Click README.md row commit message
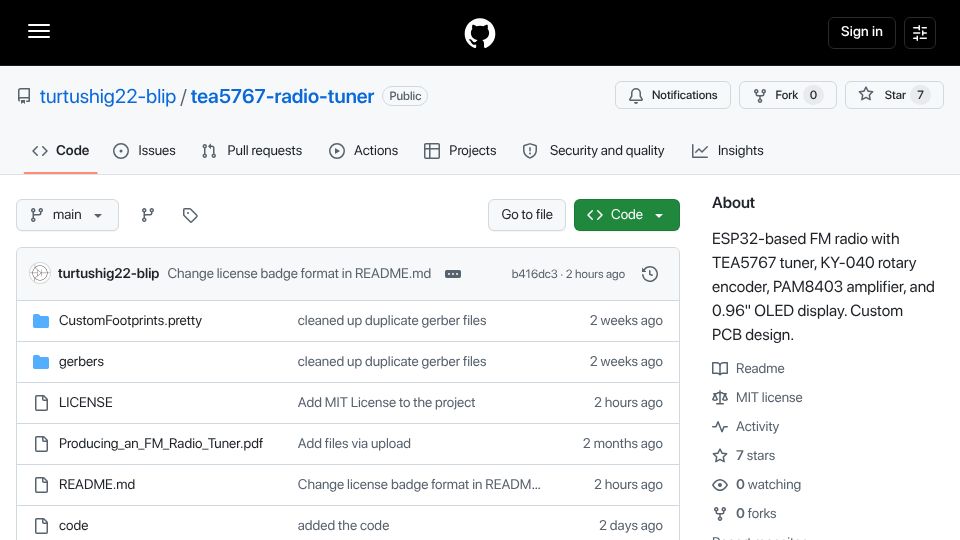The width and height of the screenshot is (960, 540). pyautogui.click(x=419, y=484)
